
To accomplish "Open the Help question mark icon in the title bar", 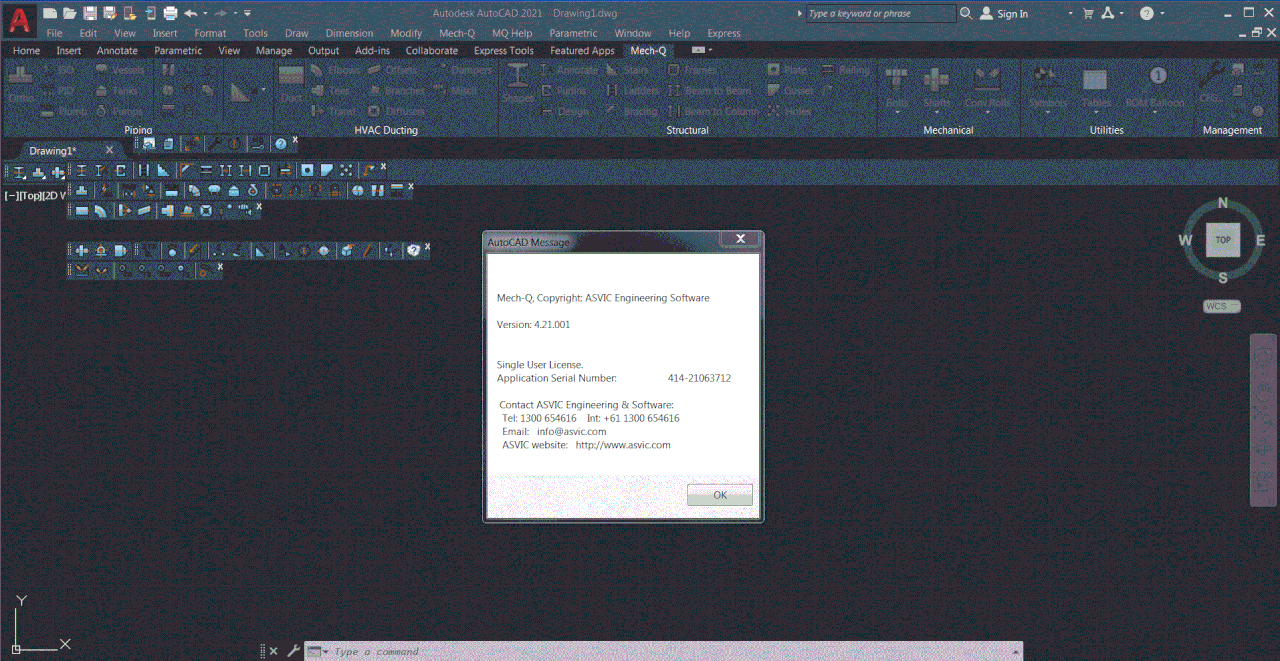I will (1146, 13).
